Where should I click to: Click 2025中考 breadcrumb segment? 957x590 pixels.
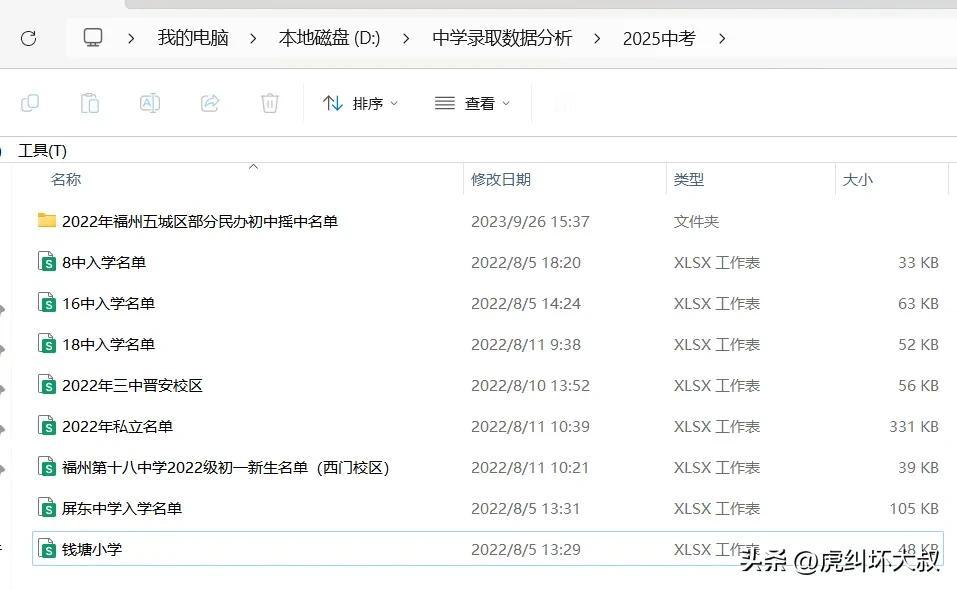click(x=659, y=38)
